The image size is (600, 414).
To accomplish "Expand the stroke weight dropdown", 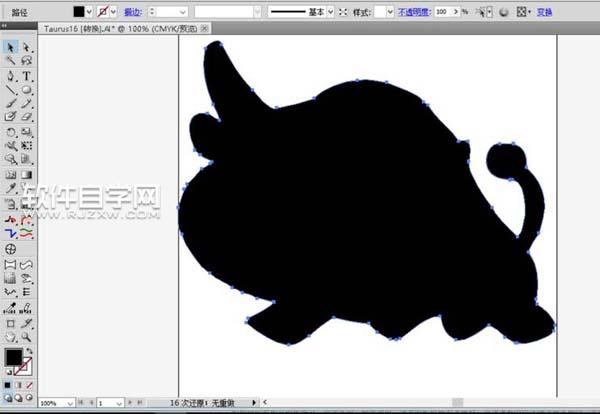I will click(183, 12).
